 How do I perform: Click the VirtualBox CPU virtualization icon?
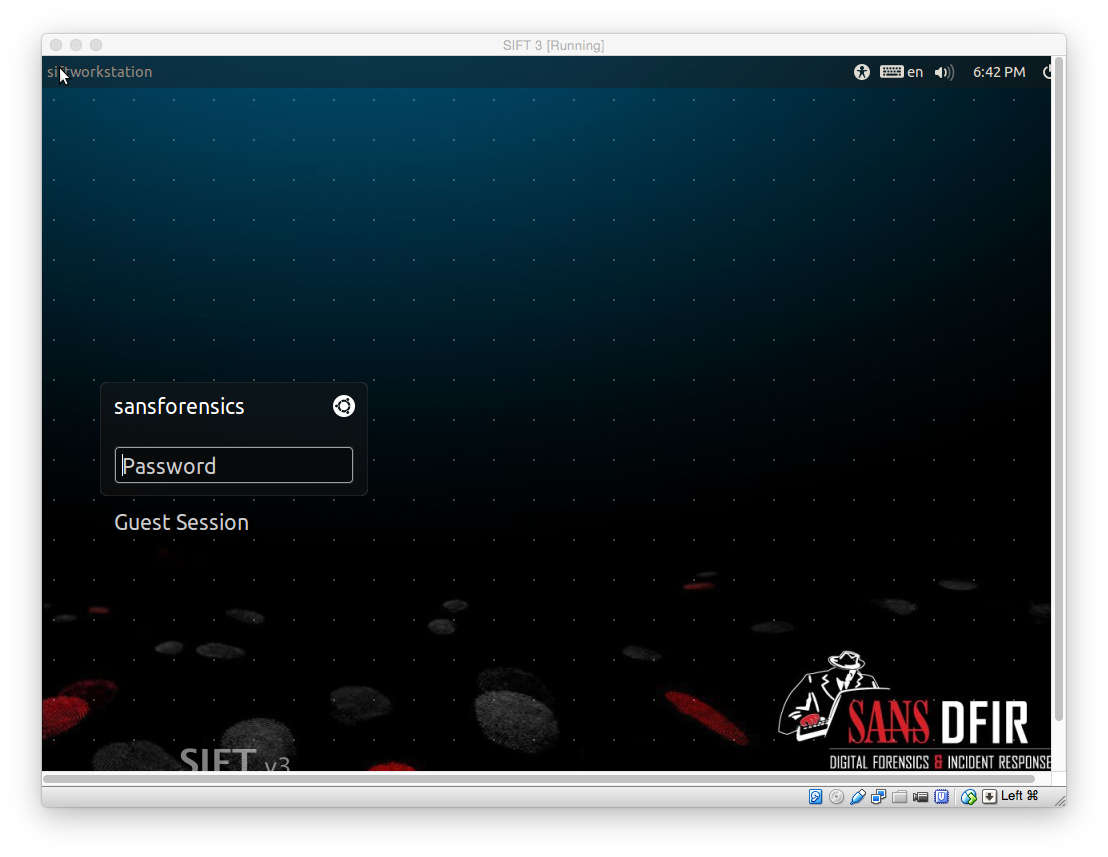point(941,797)
